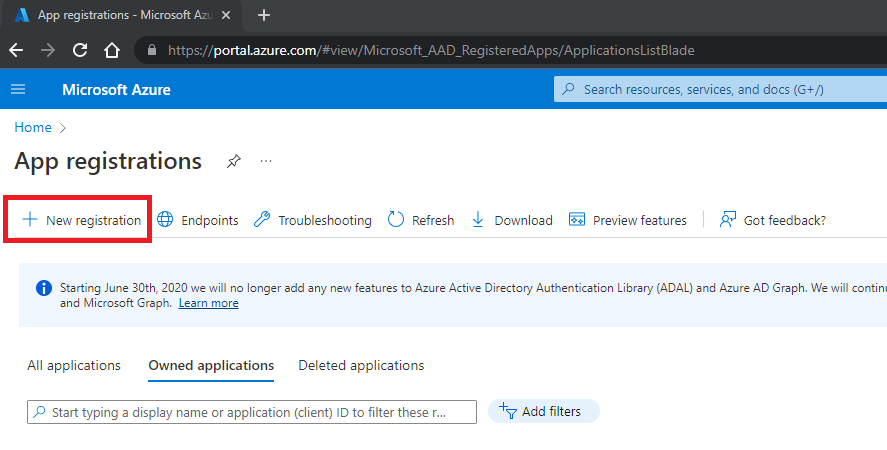This screenshot has width=887, height=450.
Task: Open the Azure portal hamburger menu
Action: (x=18, y=89)
